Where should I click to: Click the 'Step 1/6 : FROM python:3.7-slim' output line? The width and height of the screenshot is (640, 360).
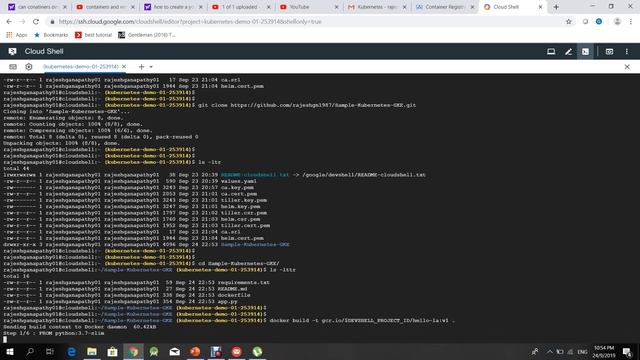(x=53, y=333)
